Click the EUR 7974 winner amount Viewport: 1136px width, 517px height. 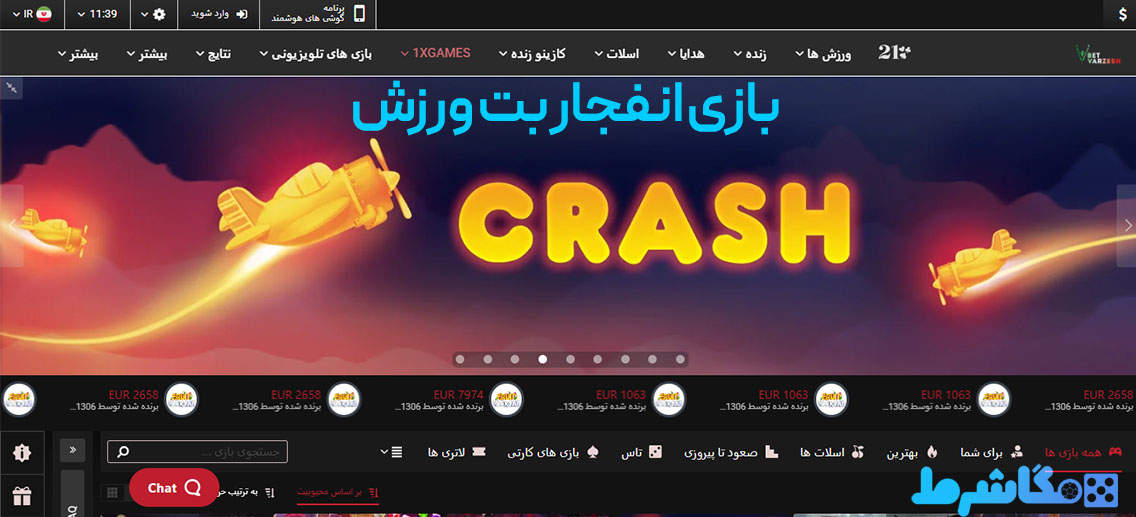pos(459,395)
